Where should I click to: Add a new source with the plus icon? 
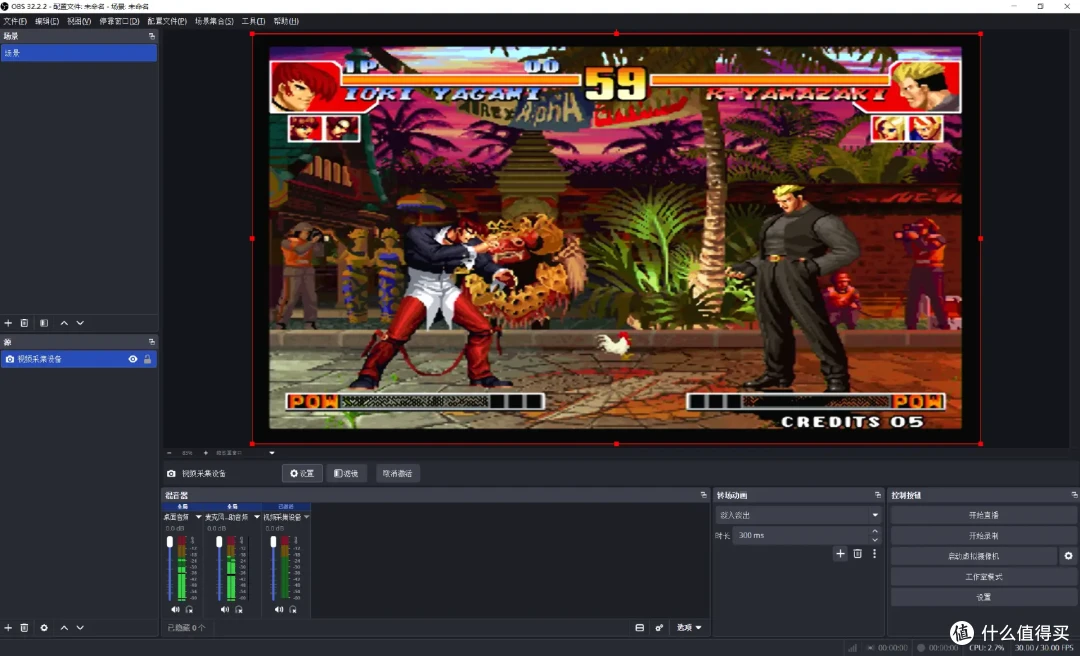[8, 628]
